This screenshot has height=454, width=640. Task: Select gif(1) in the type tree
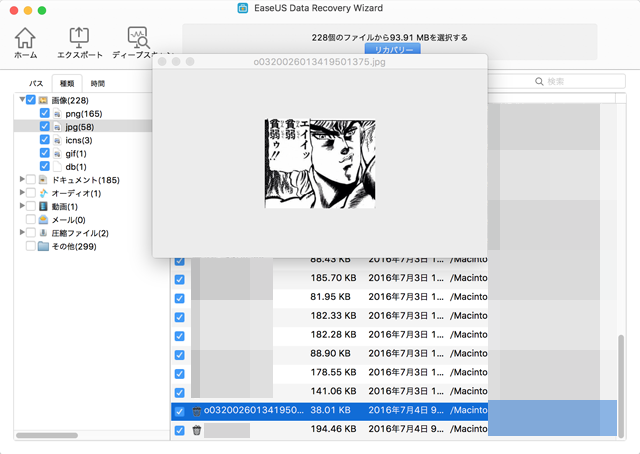click(x=76, y=154)
